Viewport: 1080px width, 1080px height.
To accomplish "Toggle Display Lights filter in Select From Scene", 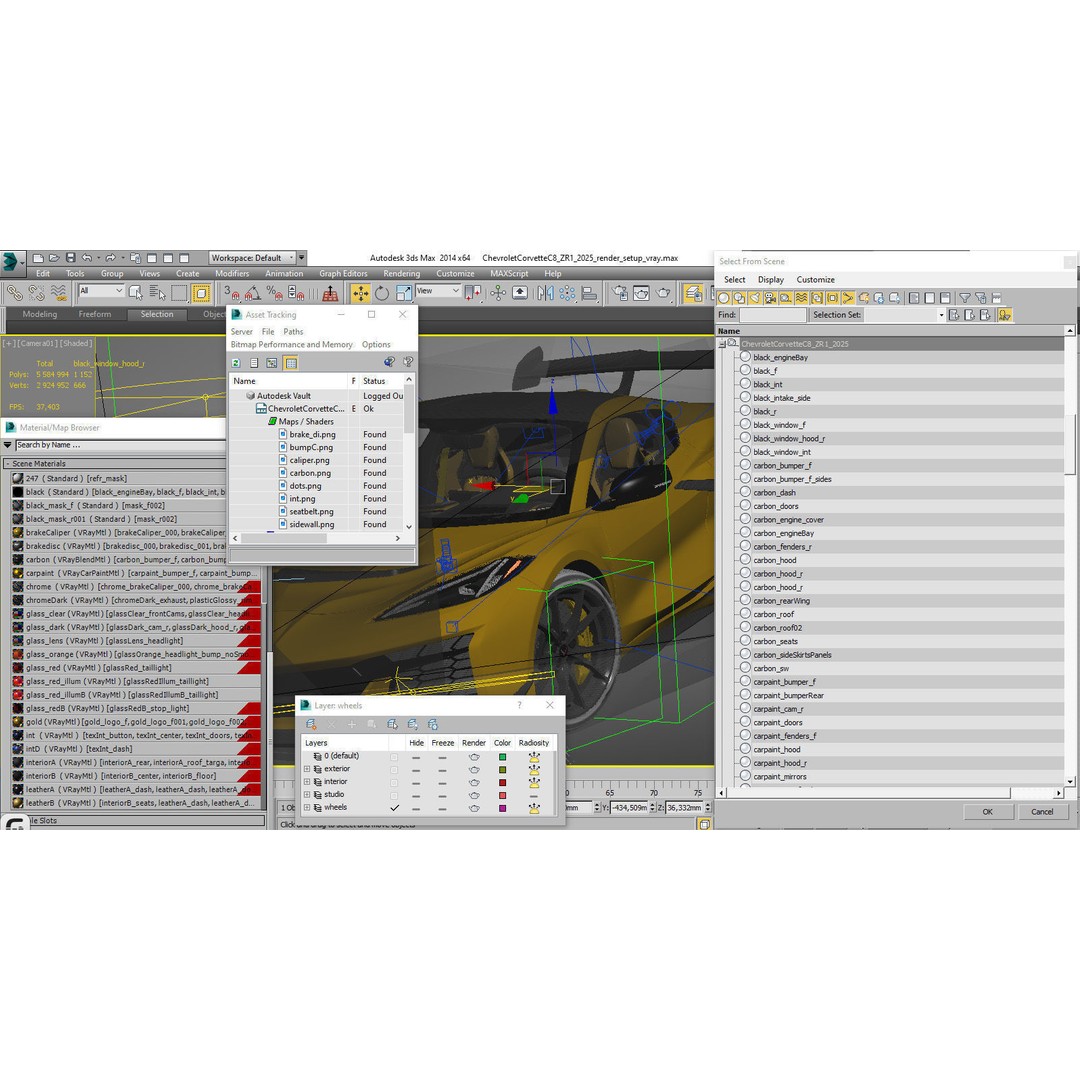I will (x=755, y=298).
